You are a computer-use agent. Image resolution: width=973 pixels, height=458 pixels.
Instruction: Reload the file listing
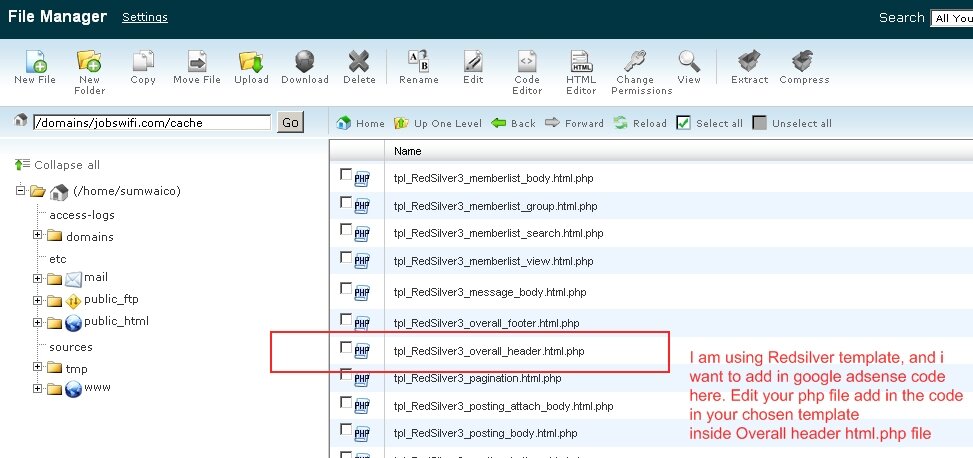coord(640,123)
